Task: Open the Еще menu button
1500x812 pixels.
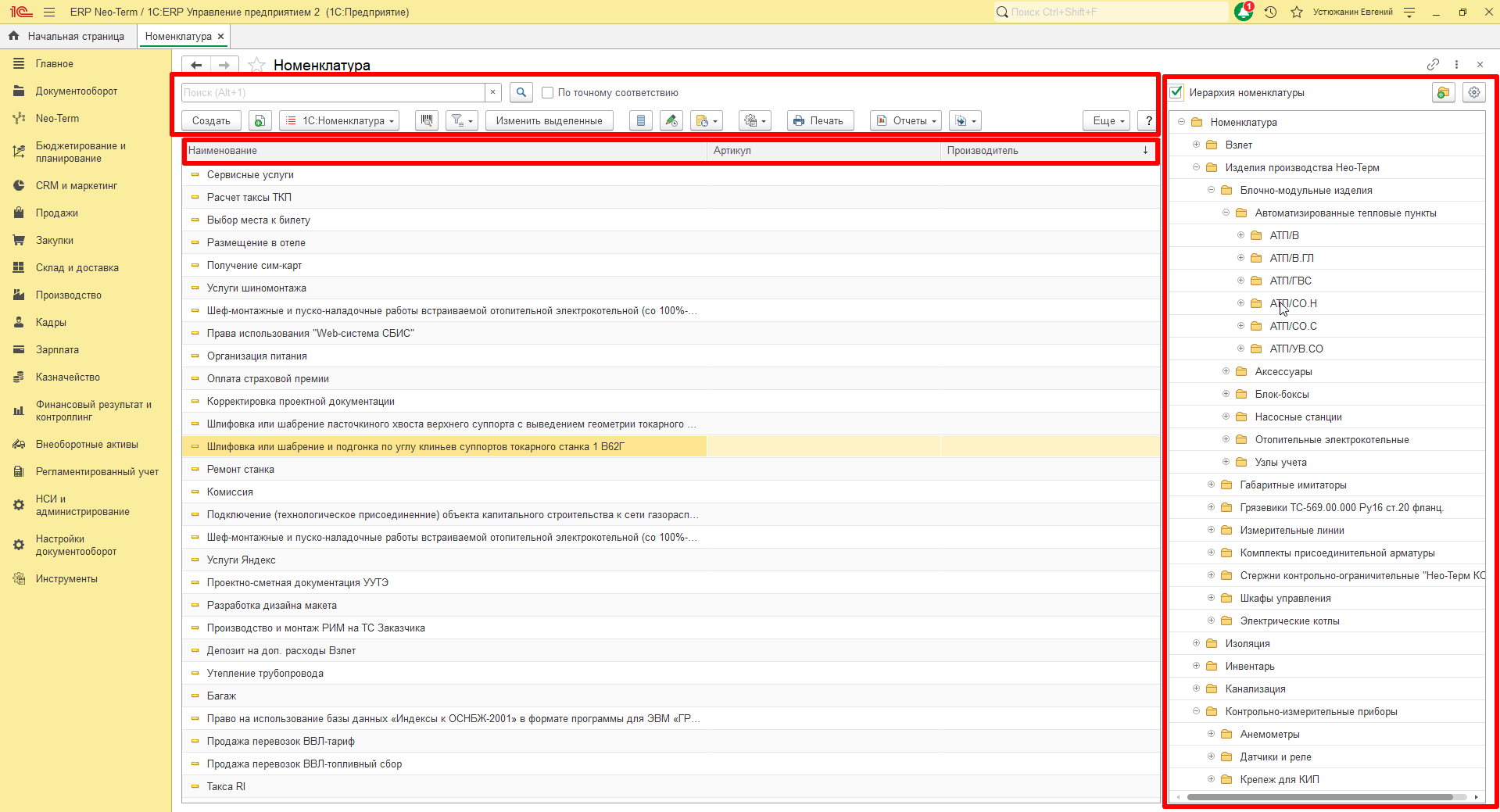Action: point(1107,120)
